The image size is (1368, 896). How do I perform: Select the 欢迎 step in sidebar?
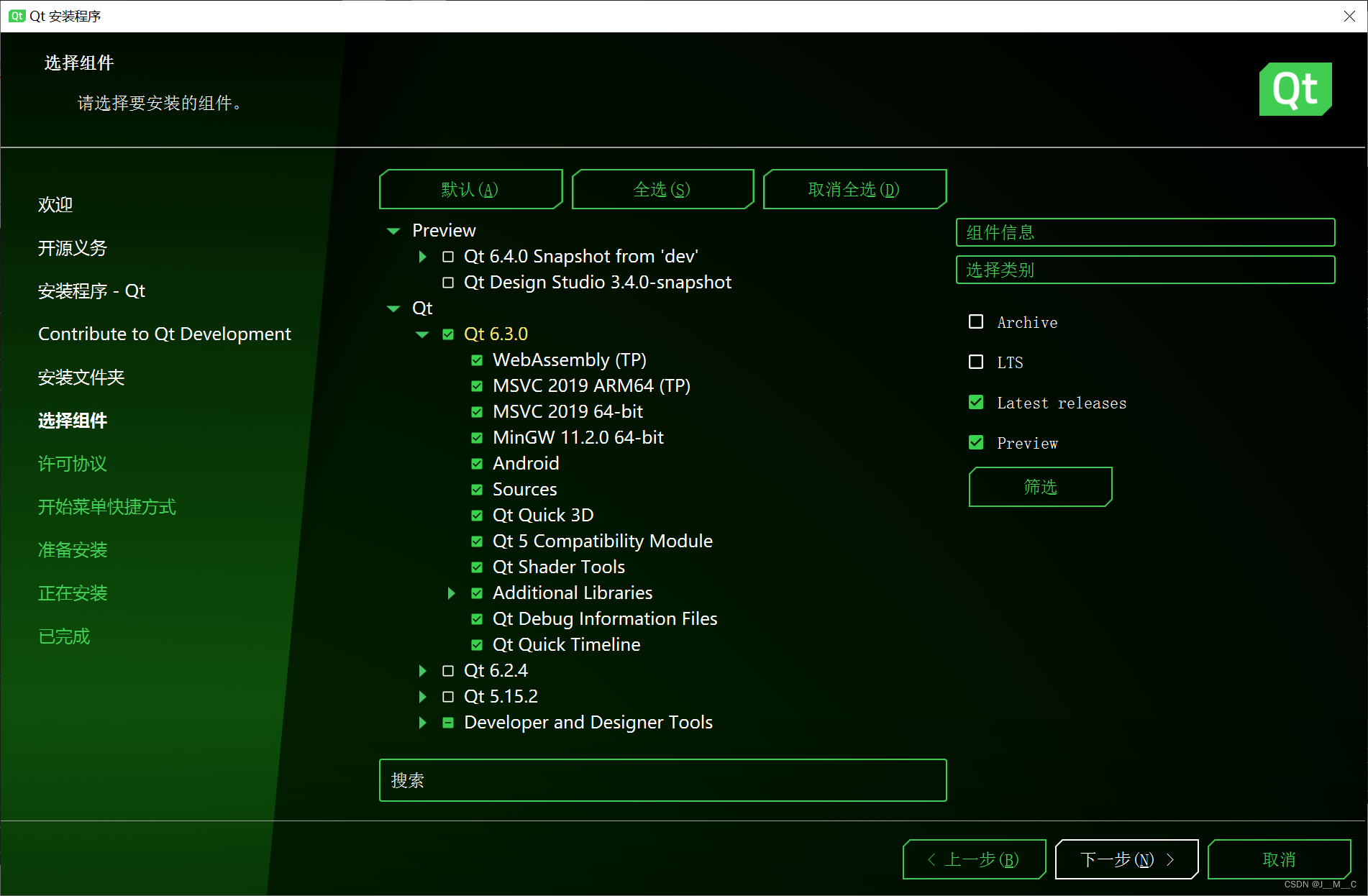click(55, 205)
